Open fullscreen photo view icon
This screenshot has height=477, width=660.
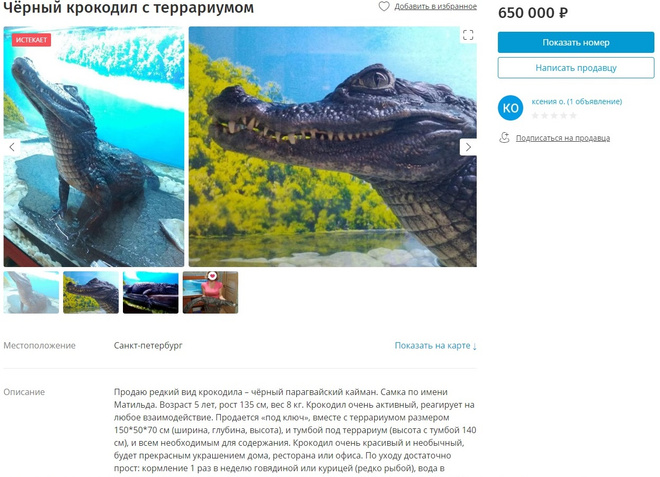pos(468,35)
